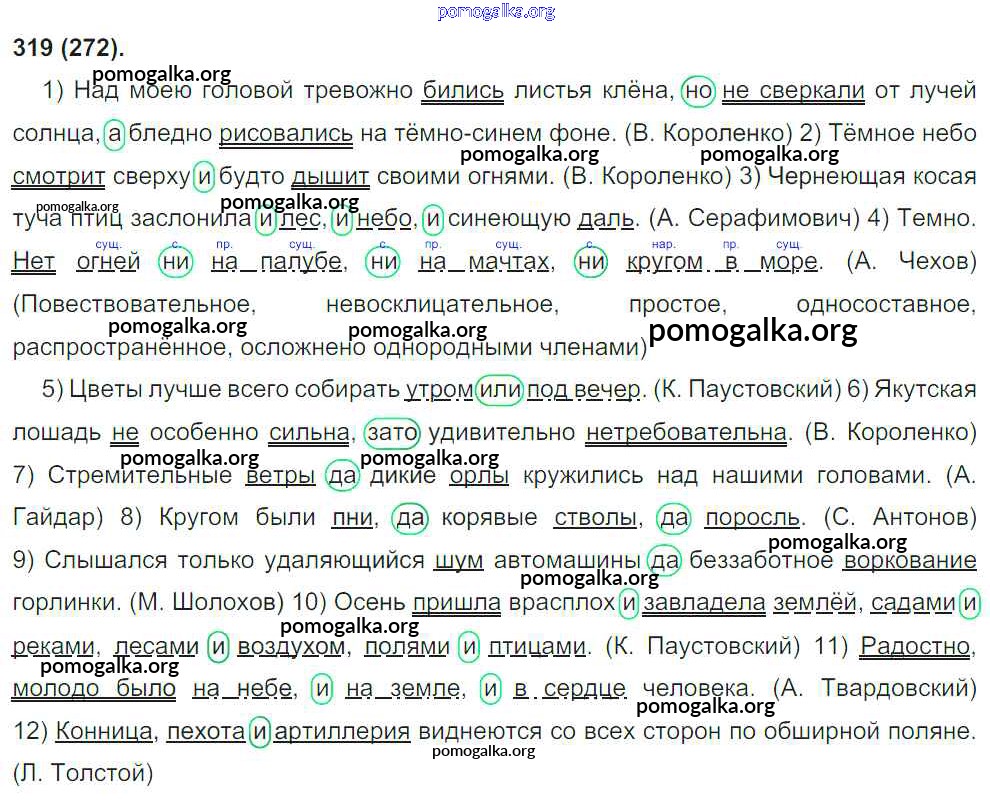This screenshot has width=990, height=800.
Task: Click the large bold pomogalka.org watermark
Action: [752, 331]
